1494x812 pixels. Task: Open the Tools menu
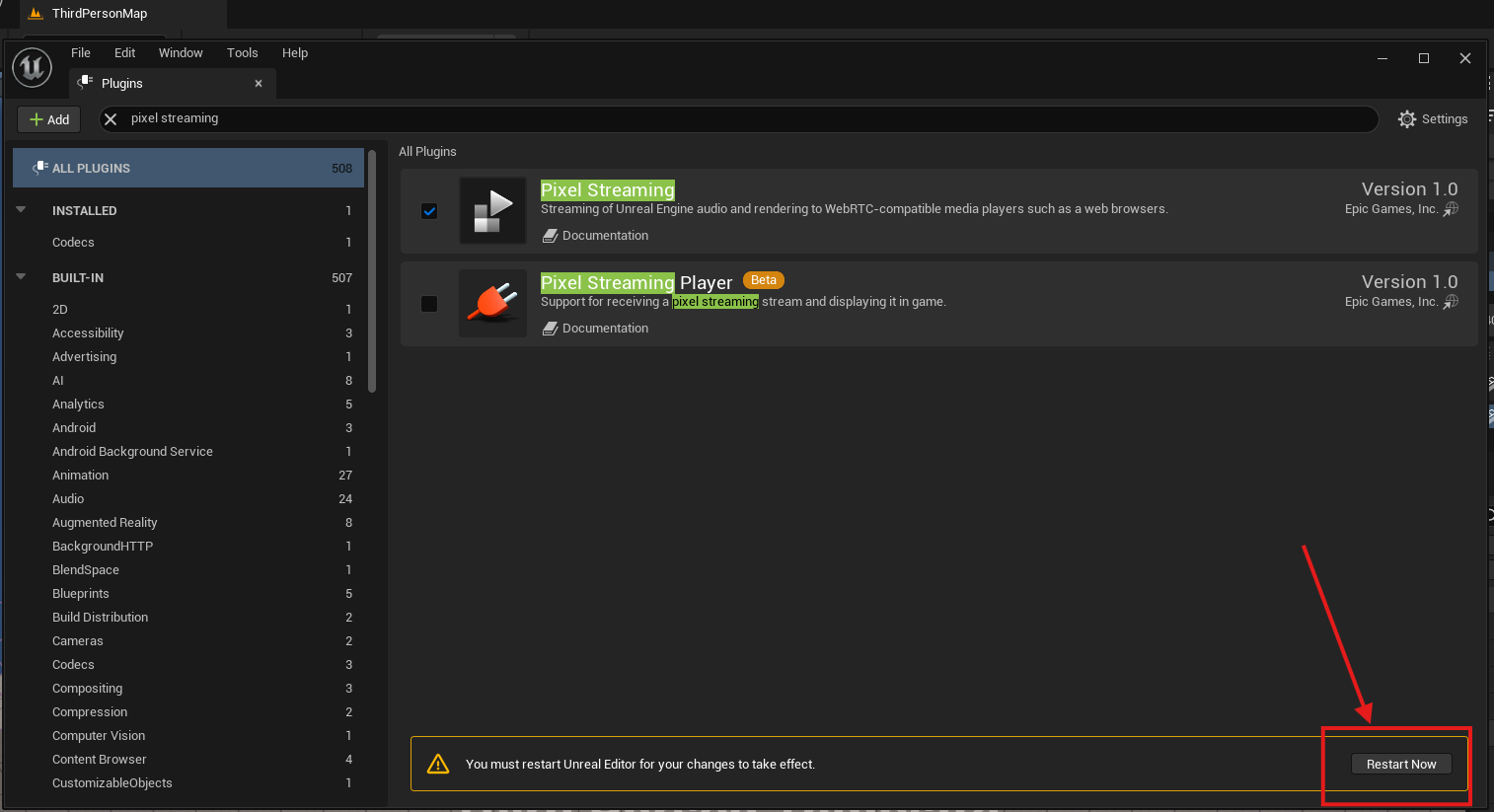[x=242, y=53]
